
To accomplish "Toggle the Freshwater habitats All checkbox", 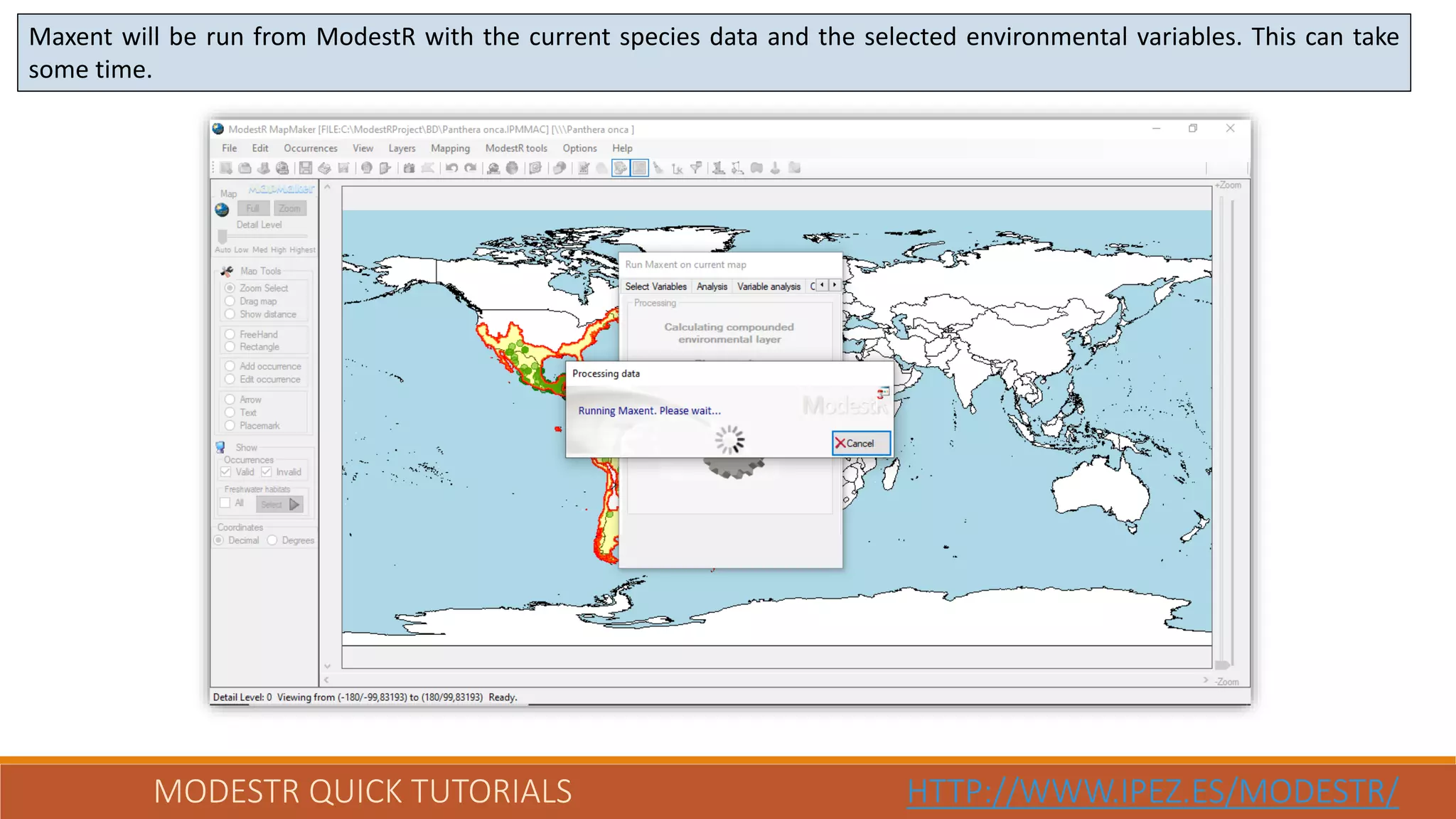I will 225,503.
